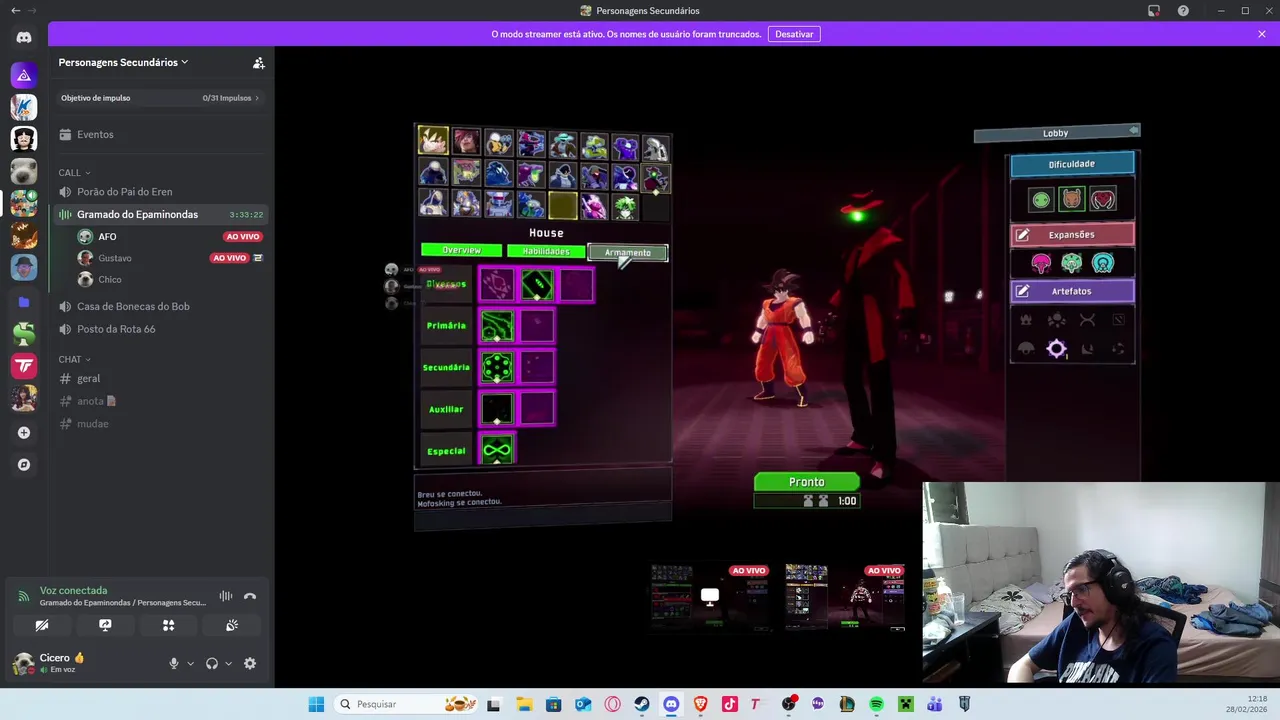Start an activity from voice panel
Screen dimensions: 1280x720
(168, 625)
